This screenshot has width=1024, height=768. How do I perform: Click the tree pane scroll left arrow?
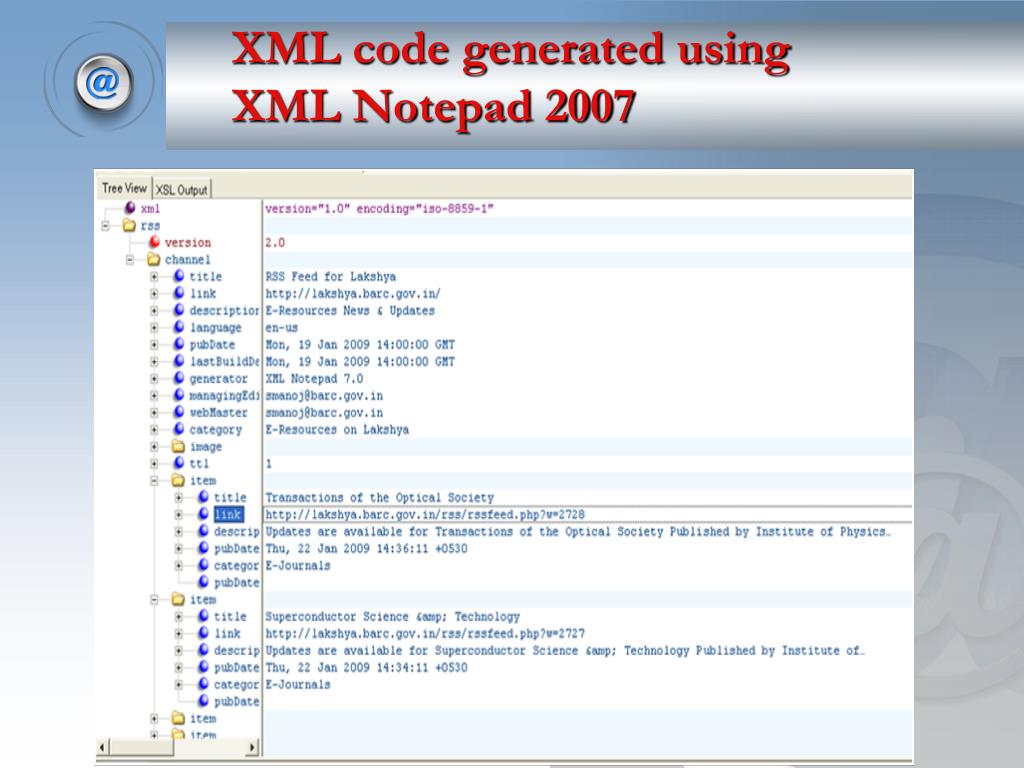pyautogui.click(x=103, y=746)
